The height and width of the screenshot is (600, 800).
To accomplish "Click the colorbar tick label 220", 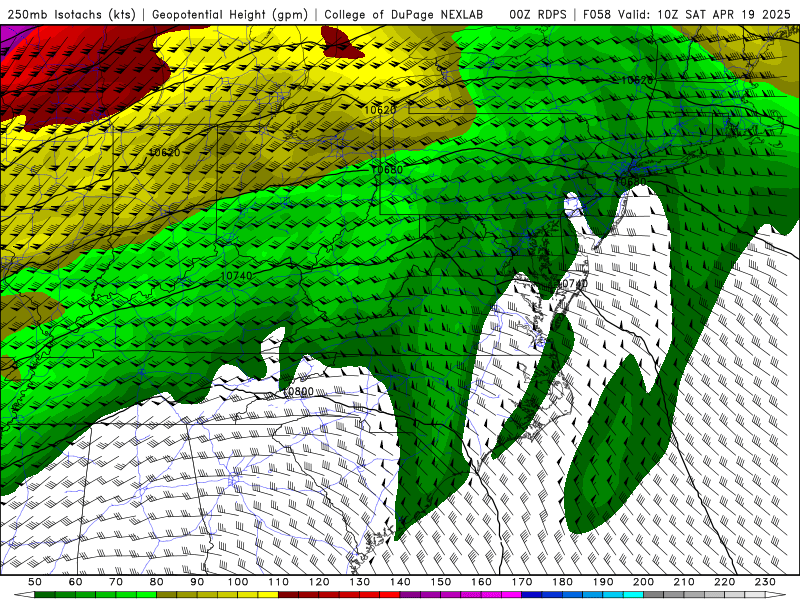I will [x=724, y=582].
